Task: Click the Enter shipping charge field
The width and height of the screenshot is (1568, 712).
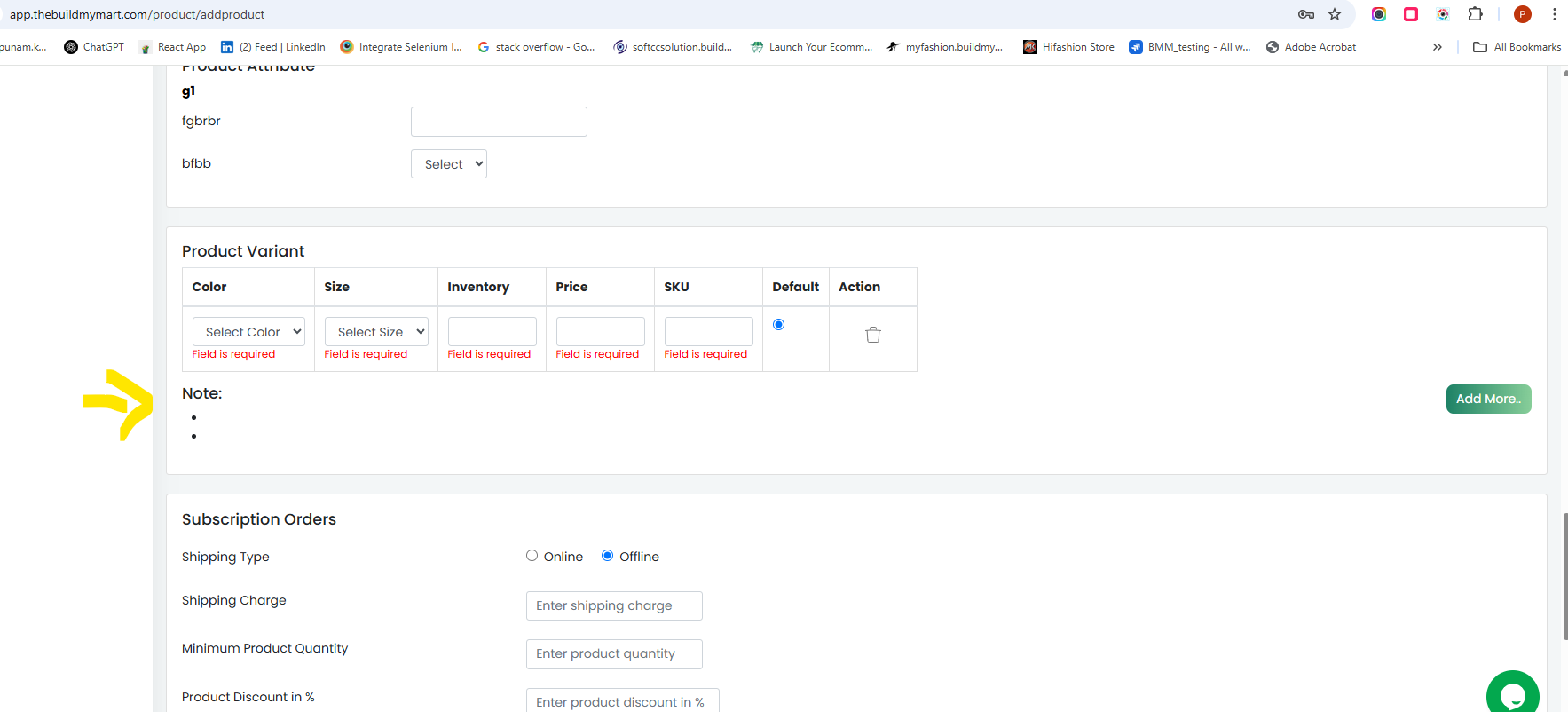Action: point(614,605)
